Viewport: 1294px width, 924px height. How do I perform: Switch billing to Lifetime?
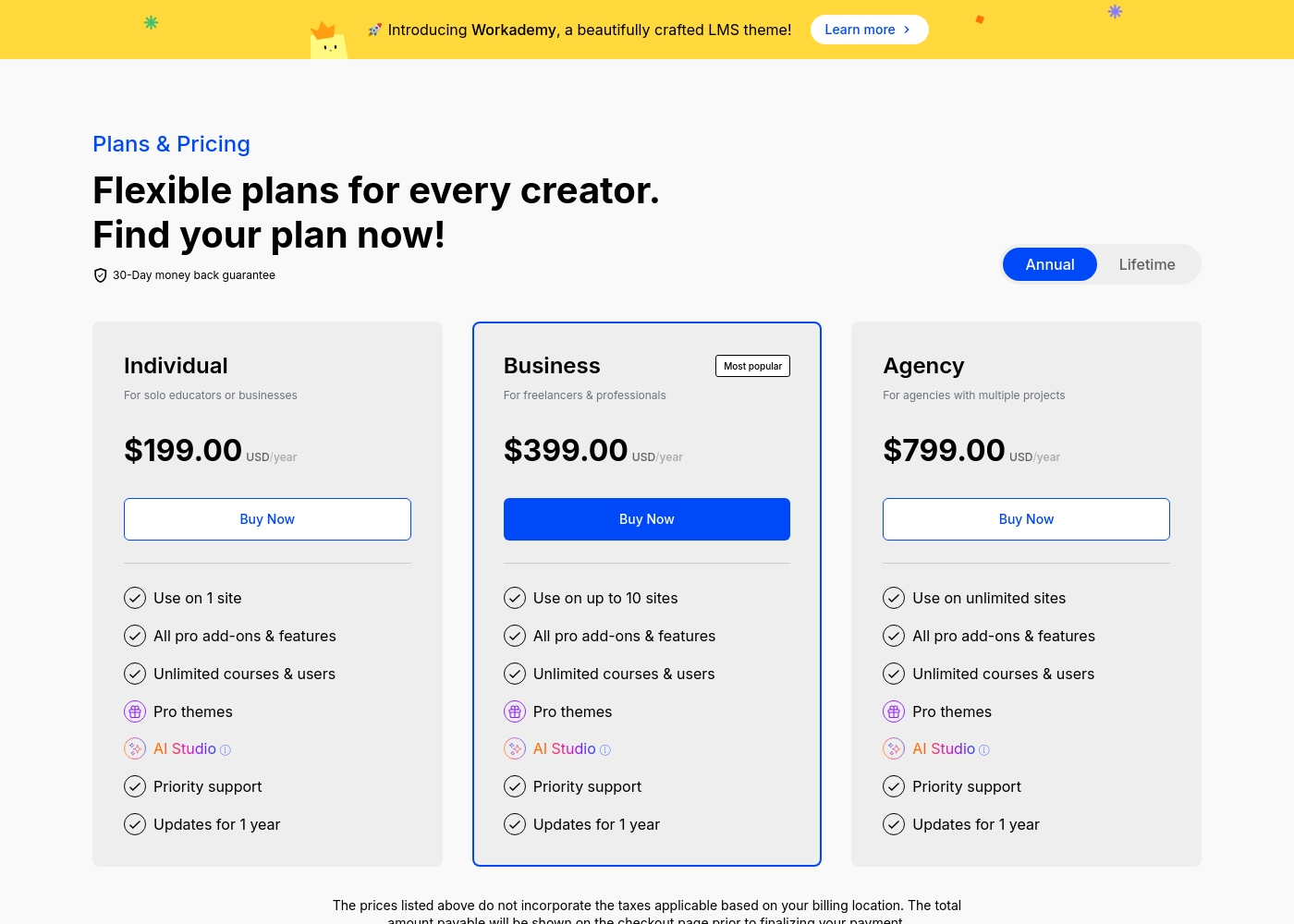click(x=1147, y=264)
